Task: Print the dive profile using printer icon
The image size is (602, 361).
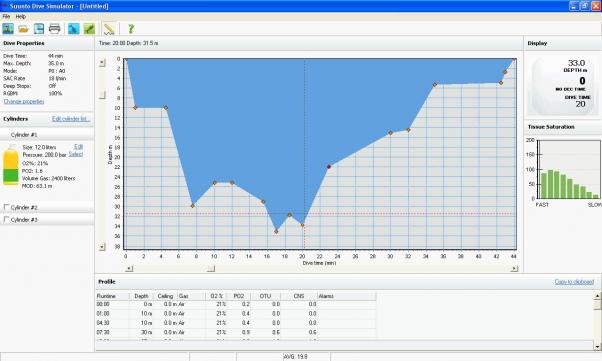Action: click(55, 29)
